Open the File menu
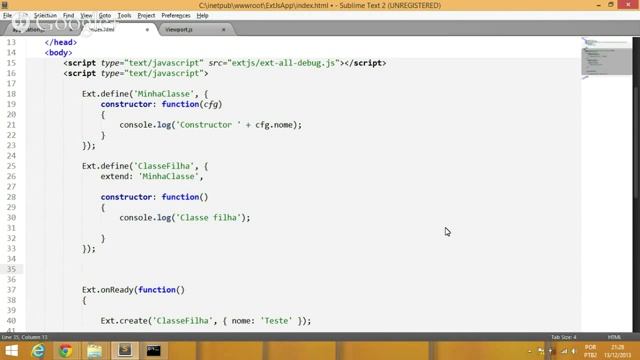640x360 pixels. [x=7, y=16]
